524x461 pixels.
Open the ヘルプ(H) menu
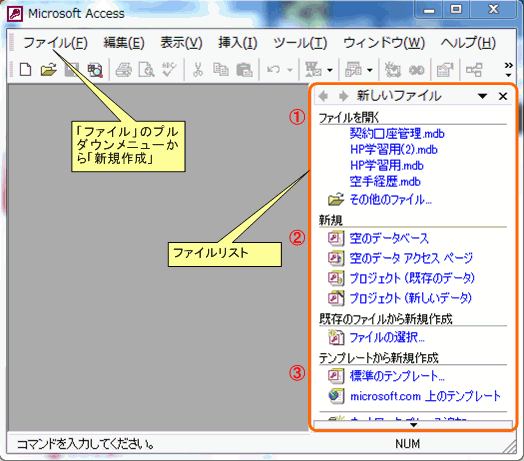[468, 43]
